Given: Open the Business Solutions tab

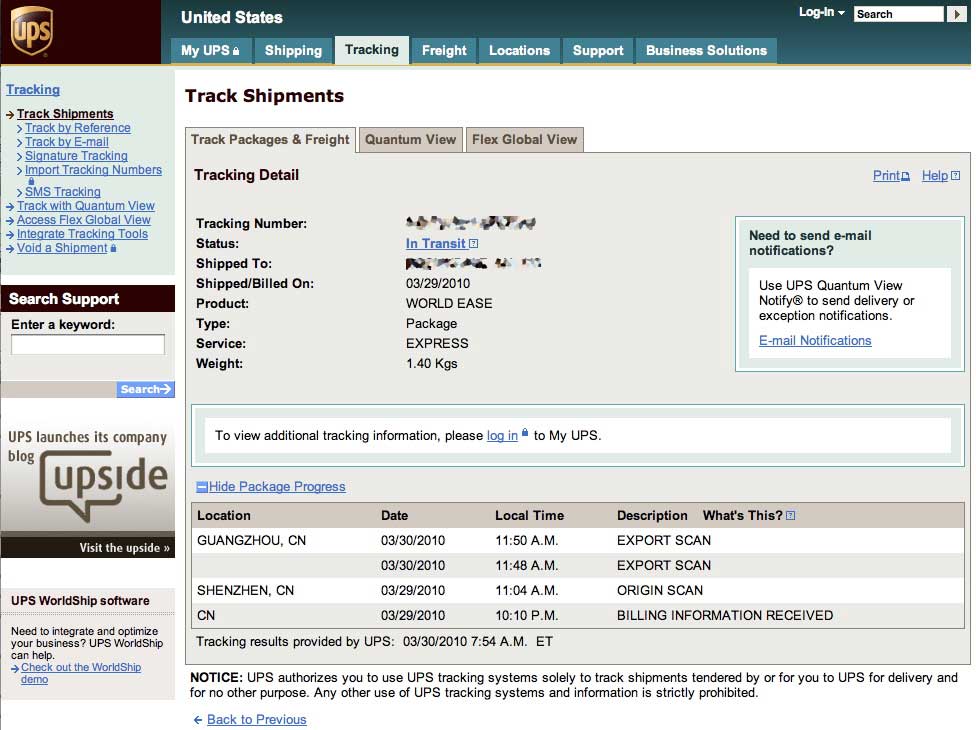Looking at the screenshot, I should (x=706, y=50).
